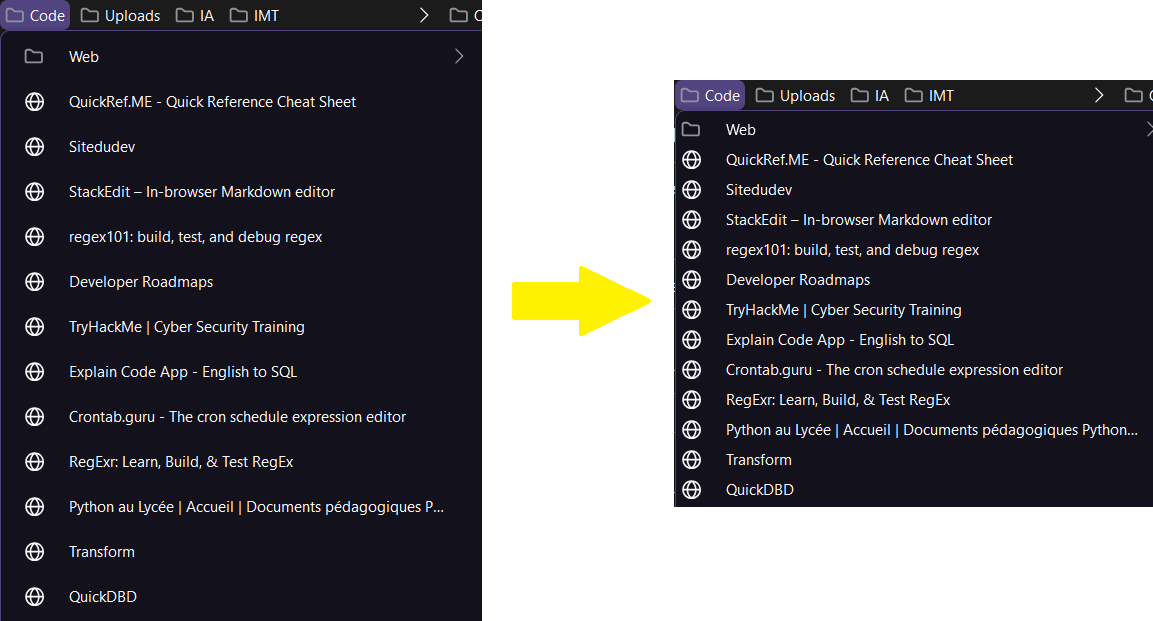The width and height of the screenshot is (1153, 621).
Task: Open IA folder in left bookmarks bar
Action: (x=195, y=15)
